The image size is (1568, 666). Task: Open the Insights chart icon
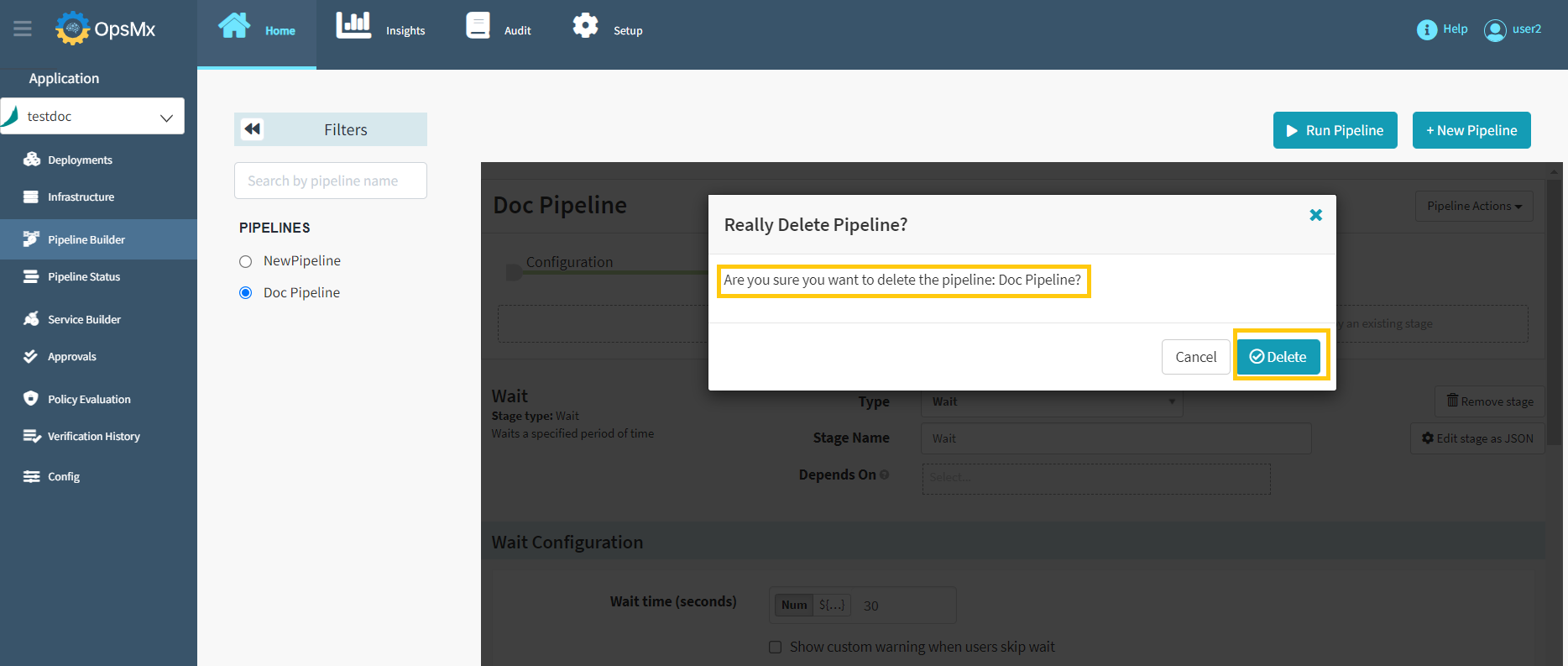[x=353, y=26]
